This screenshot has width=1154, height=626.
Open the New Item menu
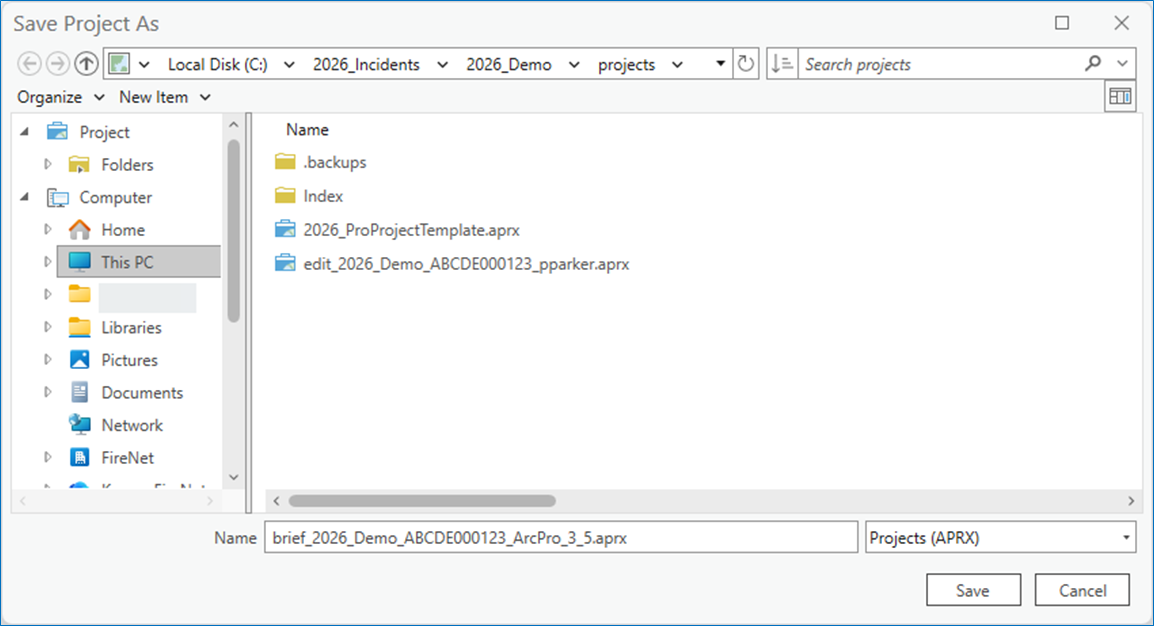click(165, 97)
